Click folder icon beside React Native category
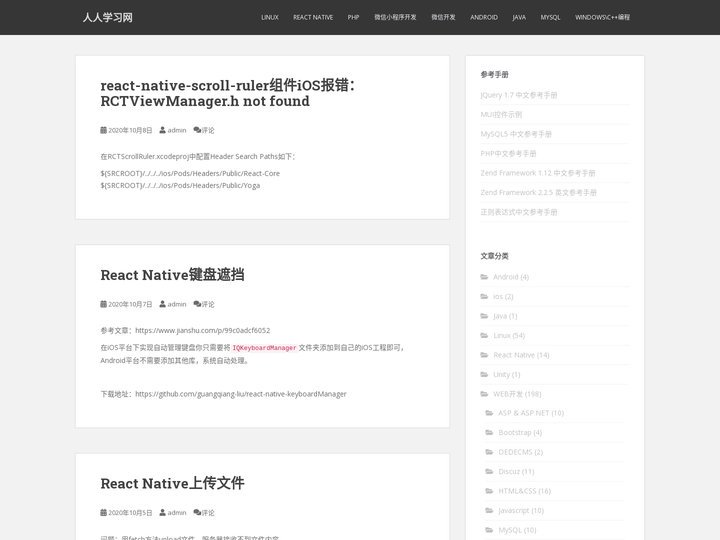Viewport: 720px width, 540px height. (484, 354)
